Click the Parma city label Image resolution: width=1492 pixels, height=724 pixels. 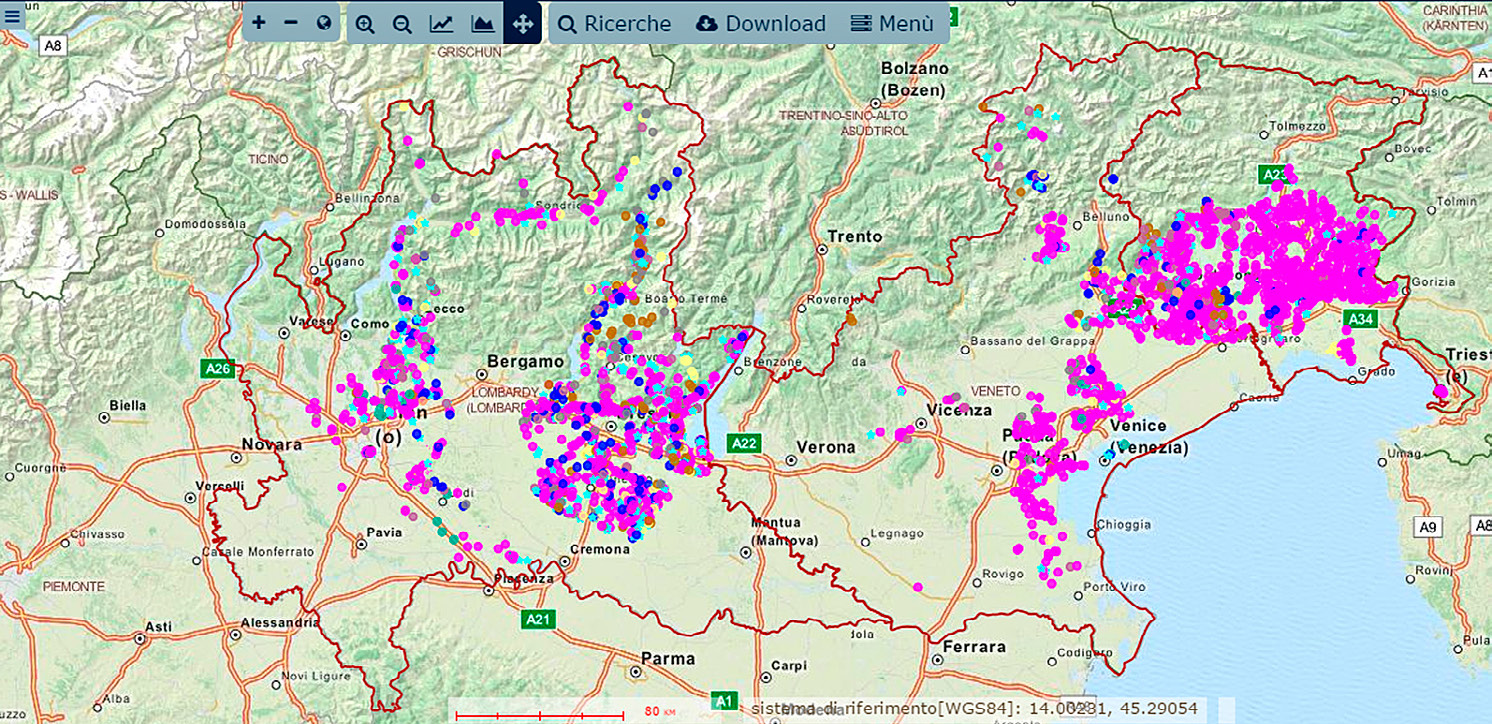pos(667,658)
